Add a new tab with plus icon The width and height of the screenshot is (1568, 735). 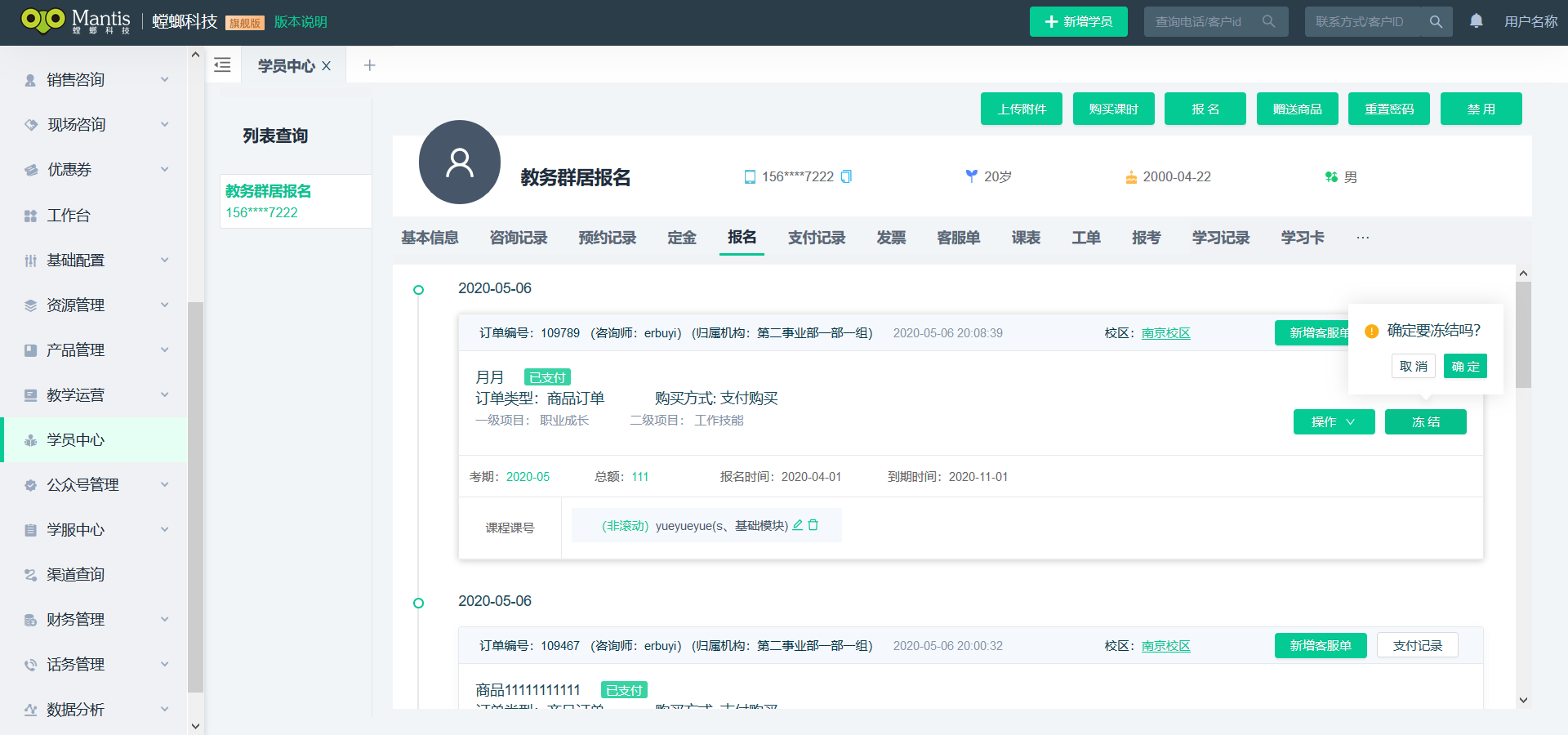coord(369,65)
